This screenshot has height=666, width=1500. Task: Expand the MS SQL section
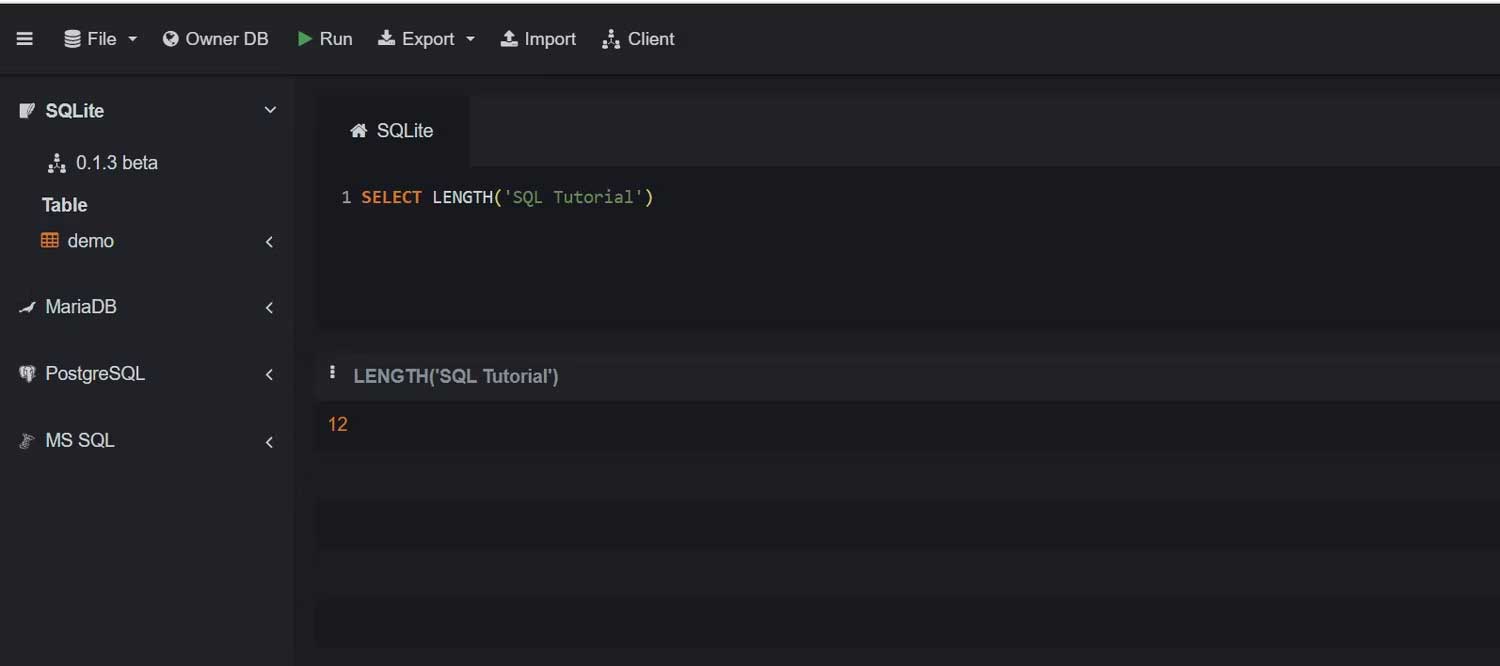[269, 441]
